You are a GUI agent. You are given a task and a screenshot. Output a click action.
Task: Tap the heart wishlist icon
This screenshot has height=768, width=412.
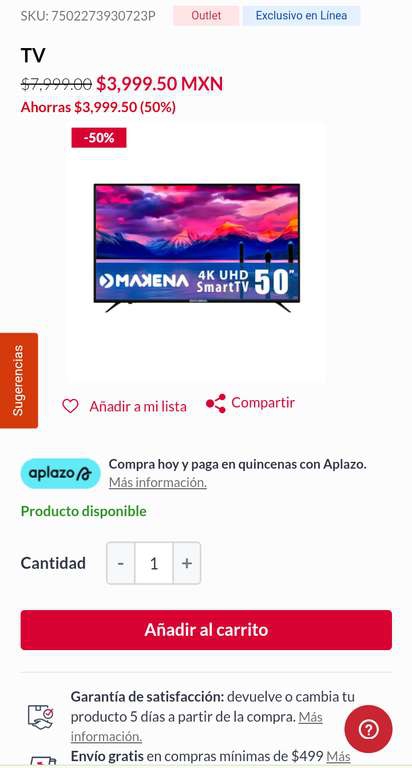coord(70,406)
